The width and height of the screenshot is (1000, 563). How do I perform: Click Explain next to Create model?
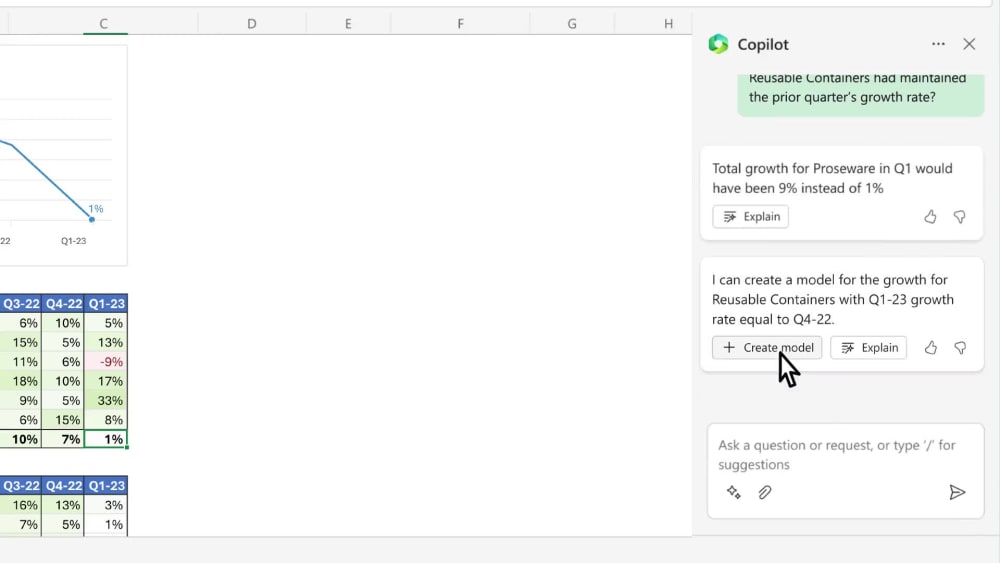coord(869,347)
